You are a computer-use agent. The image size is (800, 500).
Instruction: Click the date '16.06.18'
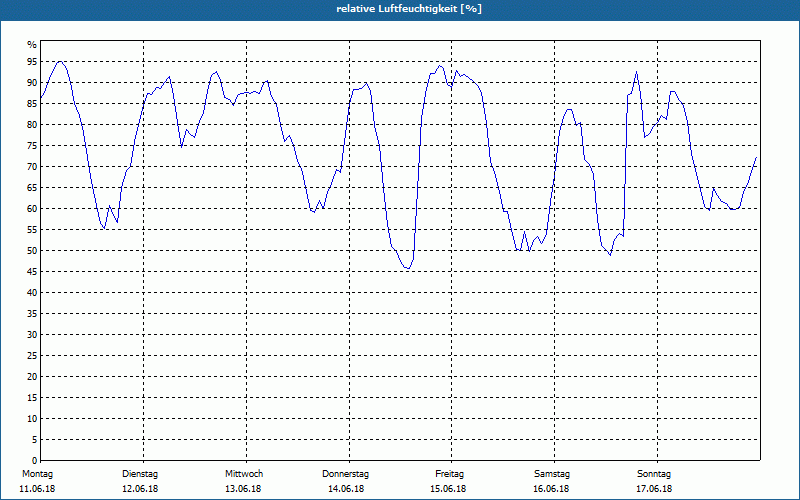pyautogui.click(x=551, y=489)
